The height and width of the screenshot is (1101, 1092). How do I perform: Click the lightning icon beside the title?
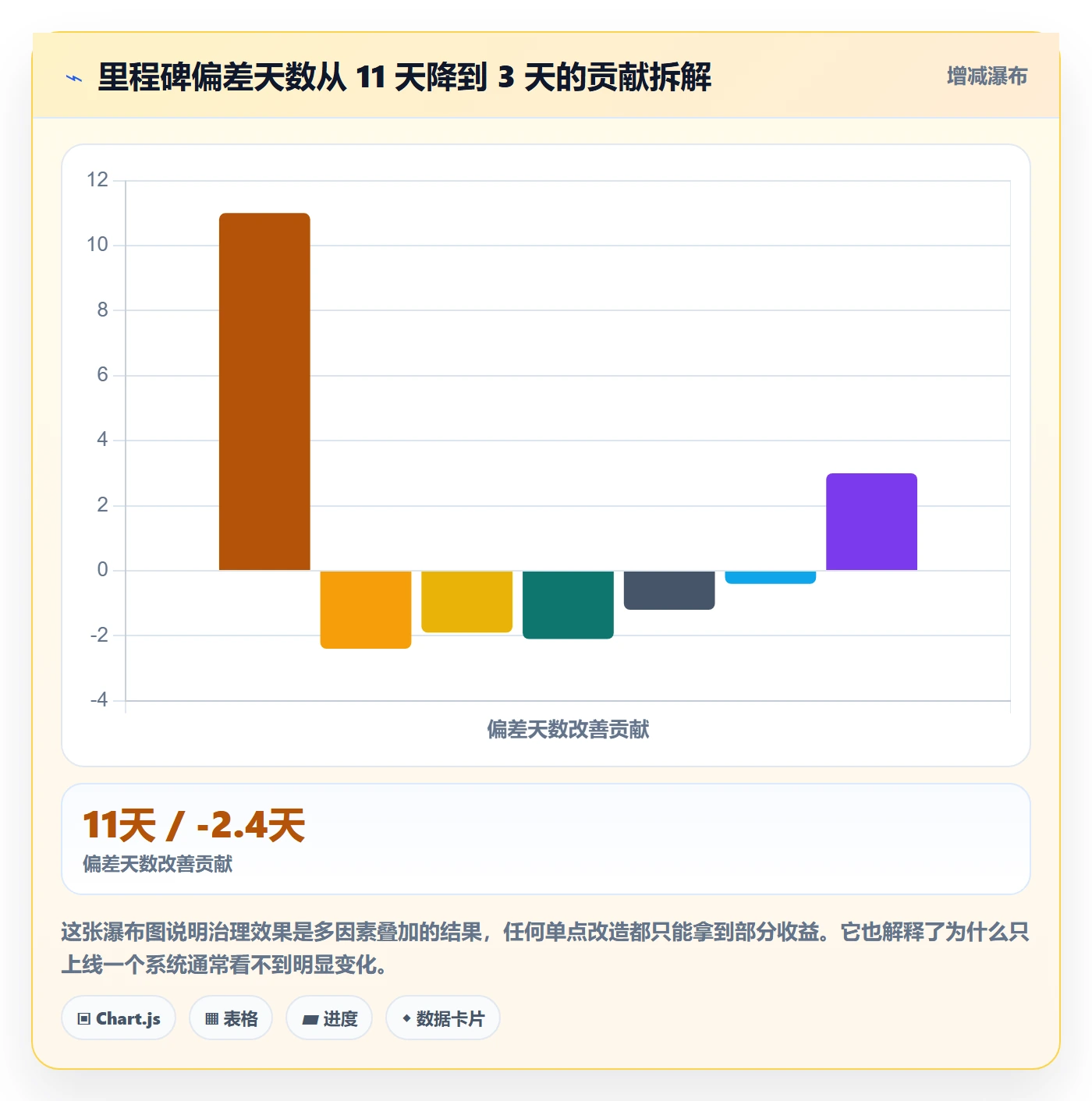(74, 78)
